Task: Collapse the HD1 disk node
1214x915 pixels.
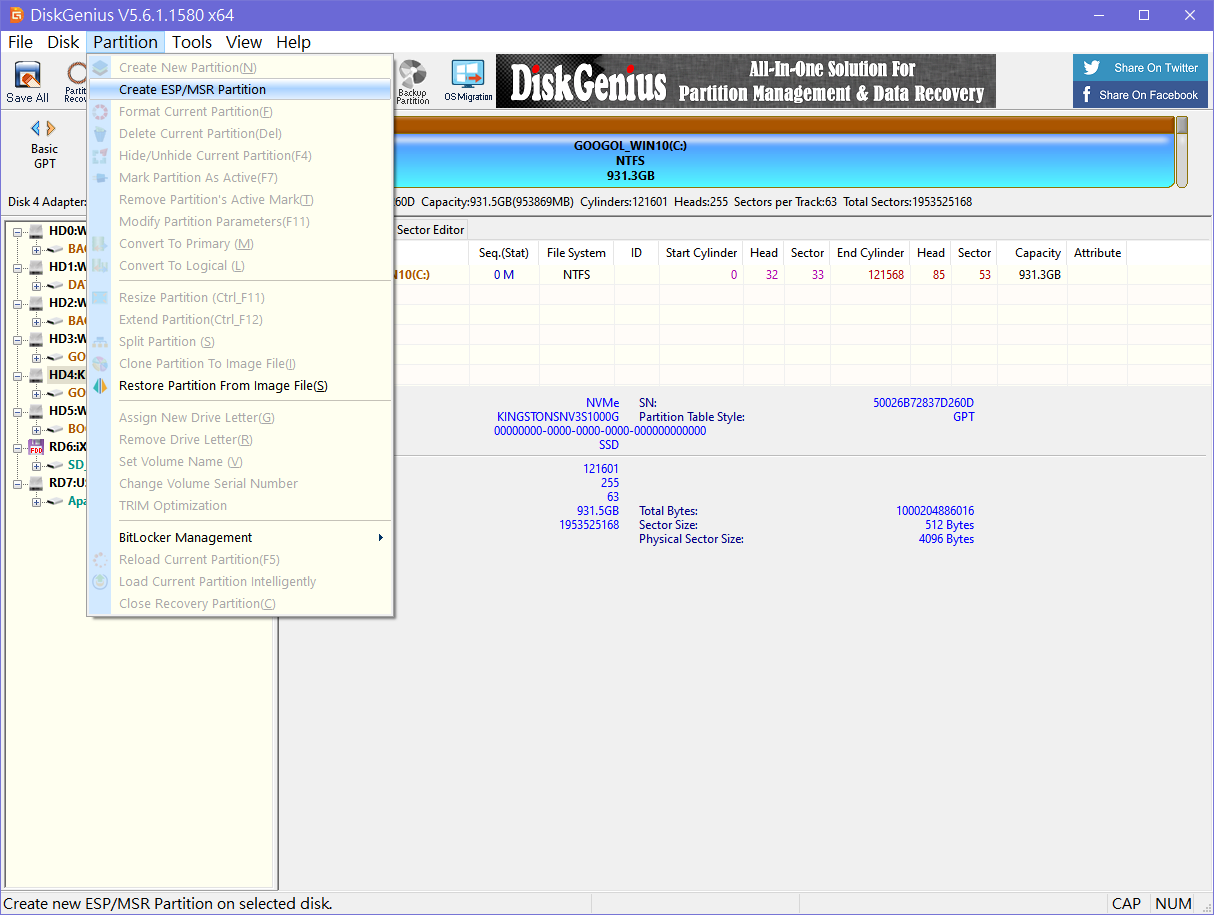Action: pyautogui.click(x=18, y=268)
